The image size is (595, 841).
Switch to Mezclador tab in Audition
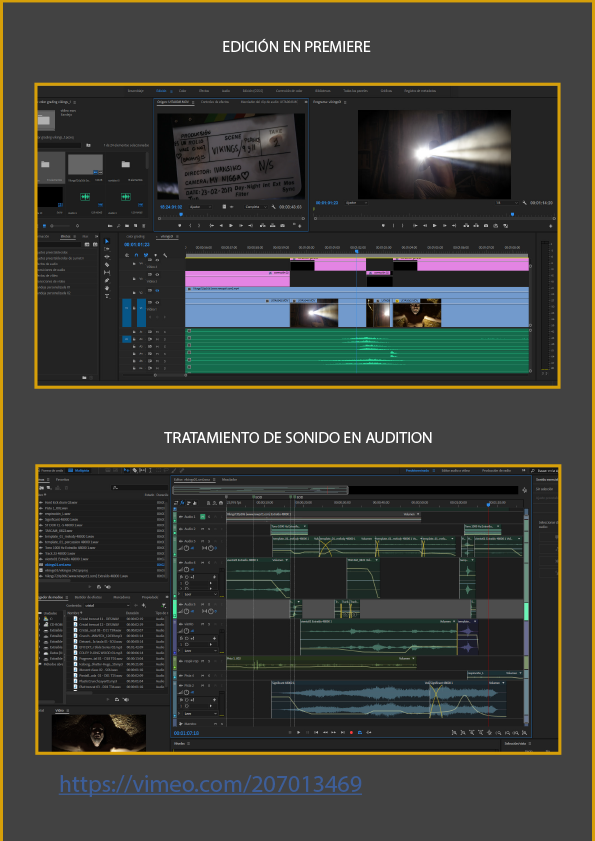[230, 479]
